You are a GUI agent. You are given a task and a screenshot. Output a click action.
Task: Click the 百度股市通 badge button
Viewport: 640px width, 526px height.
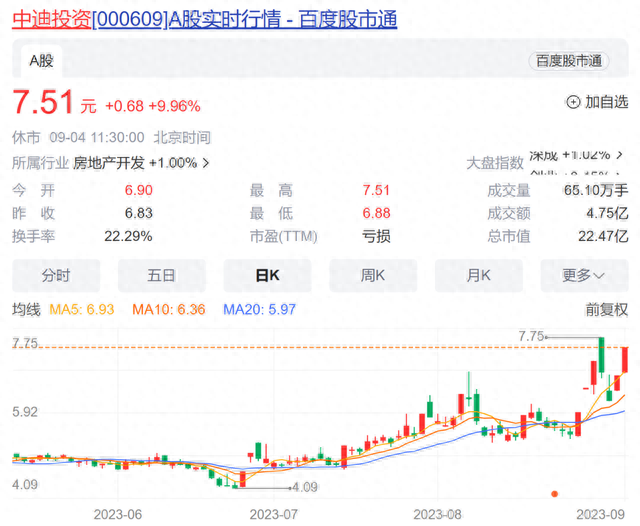click(569, 61)
